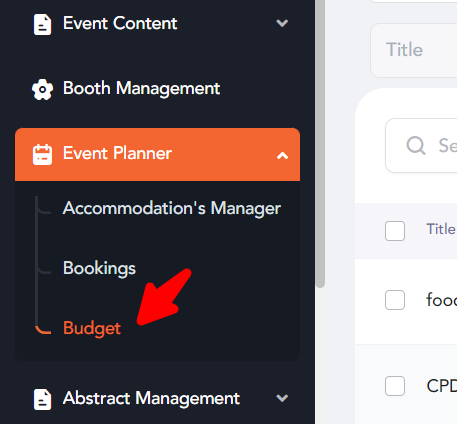Check the box for the food row
Image resolution: width=457 pixels, height=424 pixels.
pyautogui.click(x=395, y=300)
